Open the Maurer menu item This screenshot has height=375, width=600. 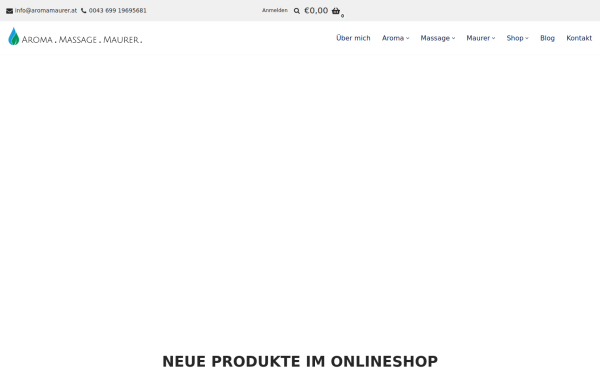point(478,38)
